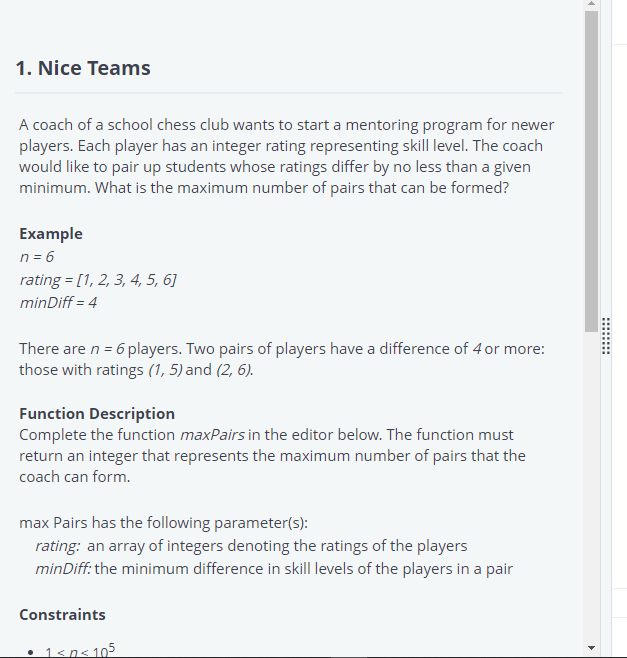Click the scrollbar down arrow
The image size is (627, 658).
[591, 648]
